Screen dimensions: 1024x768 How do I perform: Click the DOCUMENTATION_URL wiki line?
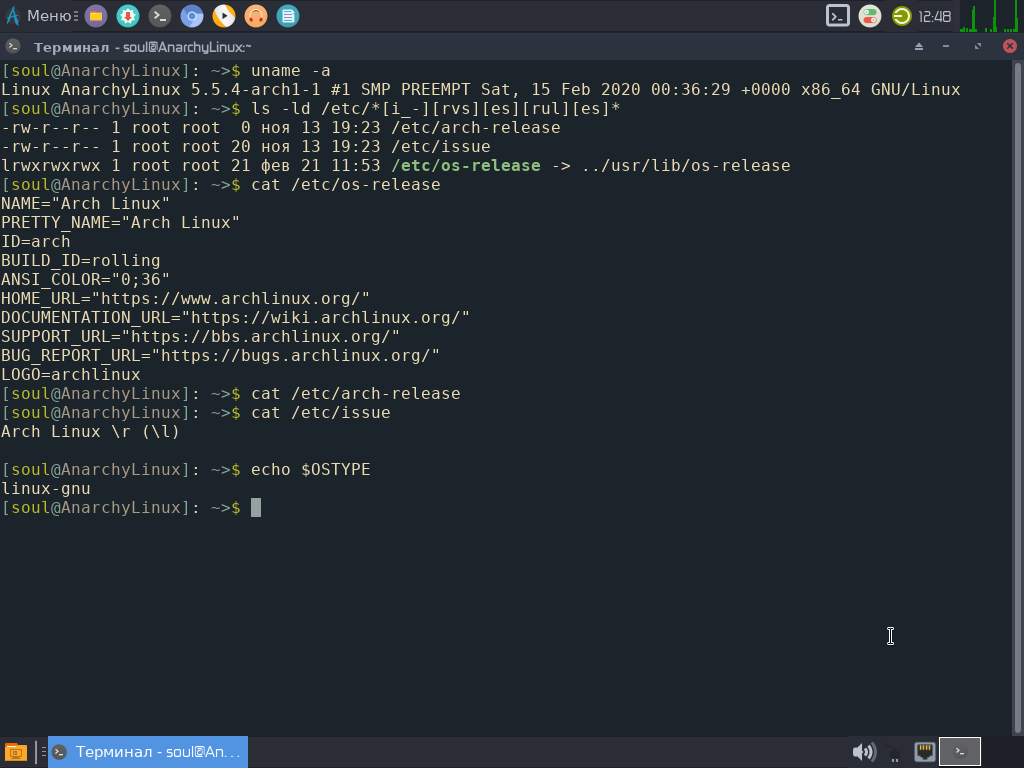pos(235,317)
